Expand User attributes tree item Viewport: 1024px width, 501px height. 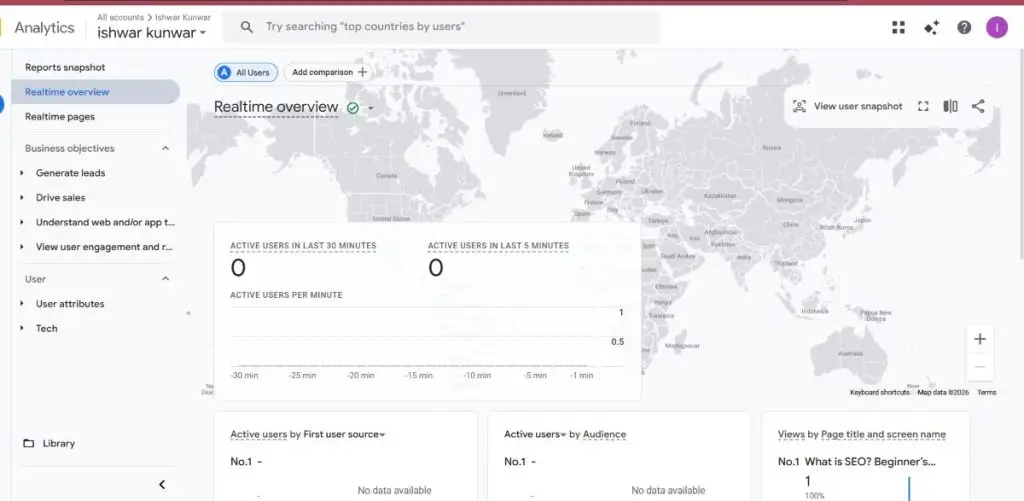pos(22,304)
